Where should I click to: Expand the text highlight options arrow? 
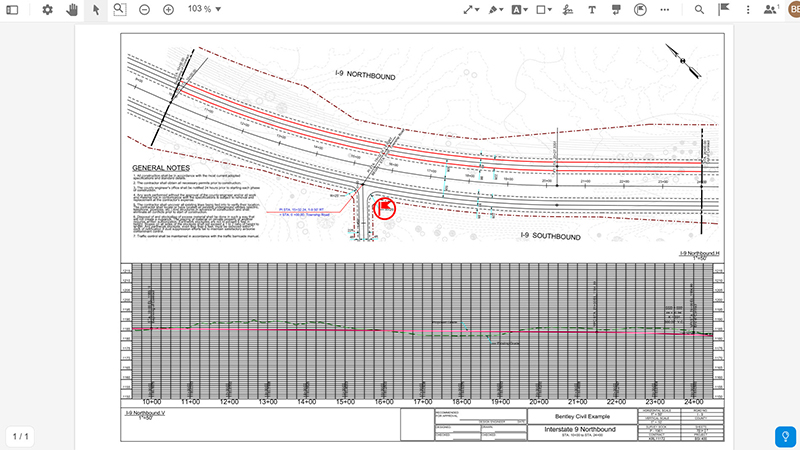[x=525, y=10]
